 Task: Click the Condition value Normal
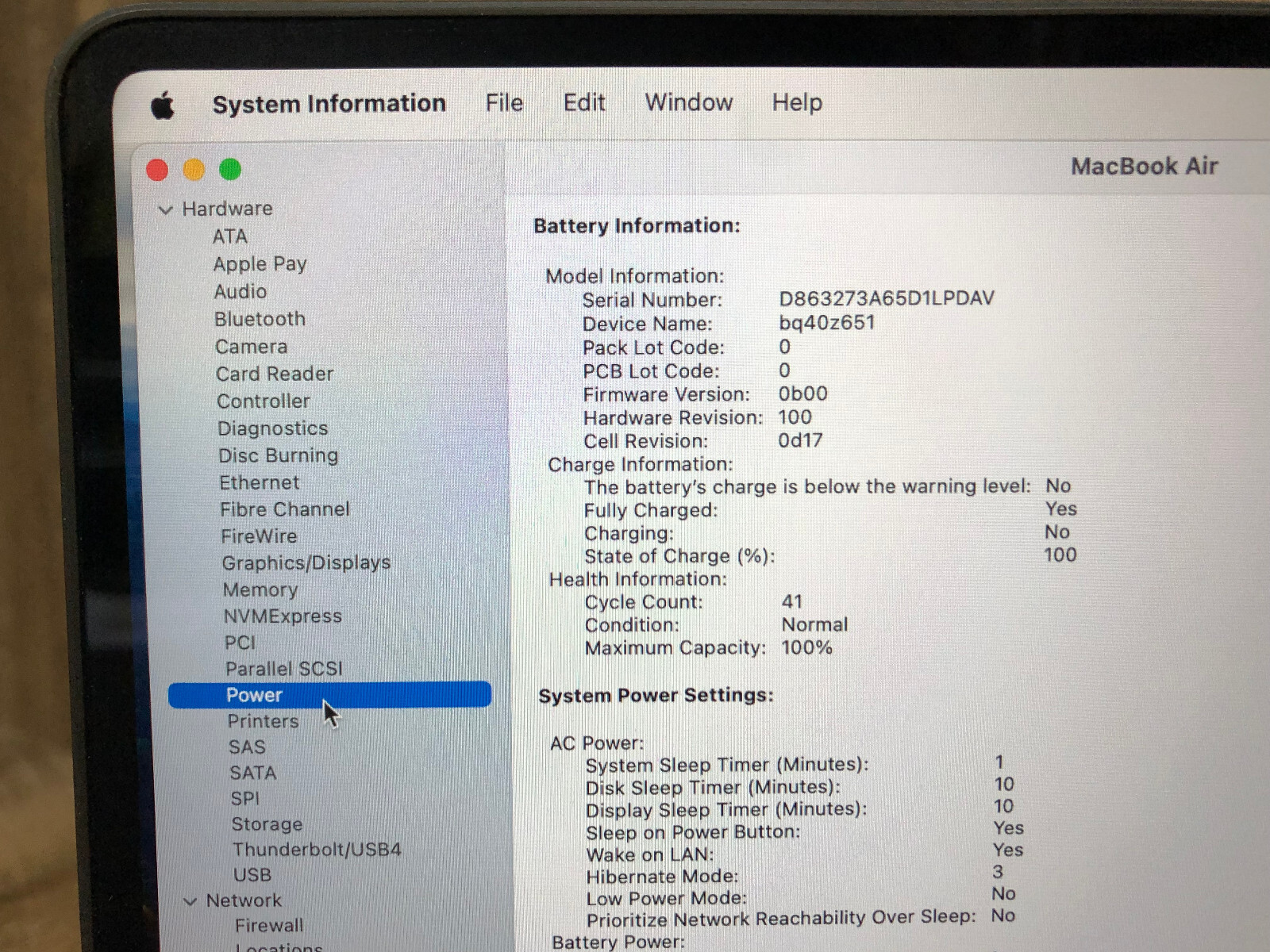tap(815, 624)
